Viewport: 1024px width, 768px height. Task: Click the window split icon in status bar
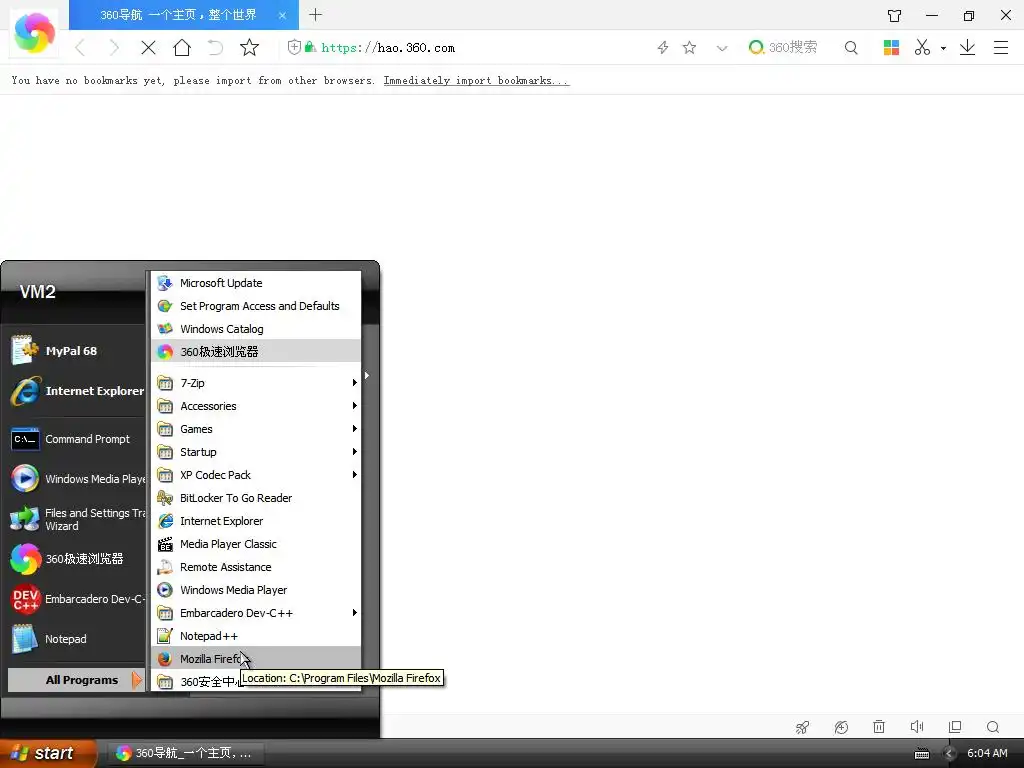pos(955,726)
